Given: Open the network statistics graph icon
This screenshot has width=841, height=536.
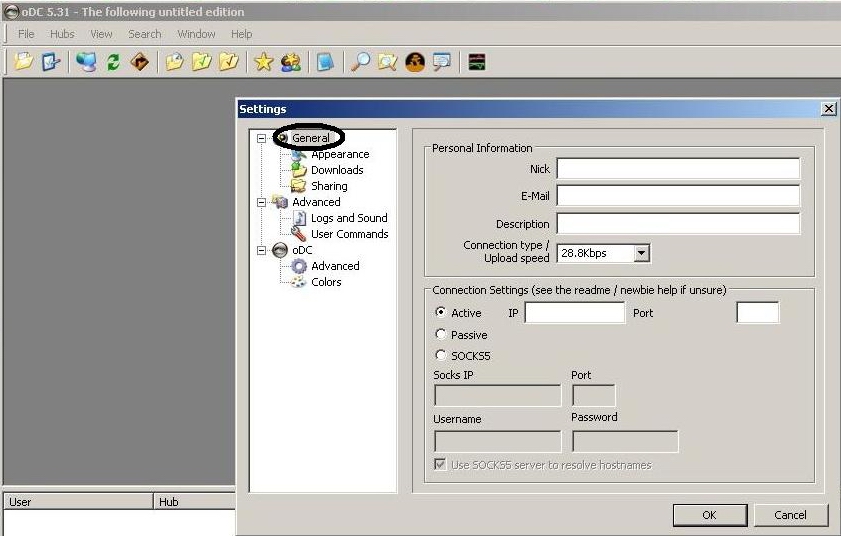Looking at the screenshot, I should pos(477,62).
